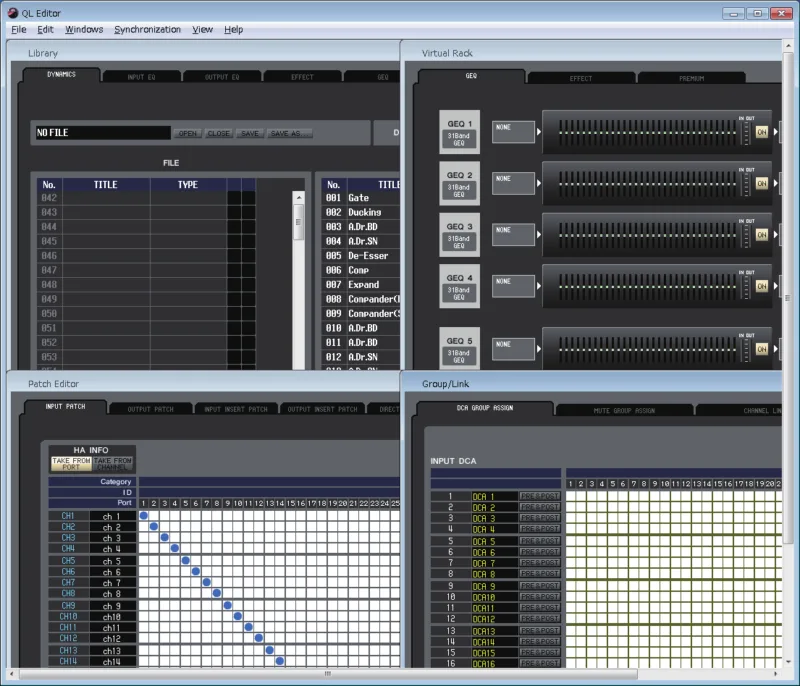Click GEQ 1 output arrow after ON button
Image resolution: width=800 pixels, height=686 pixels.
[x=776, y=132]
